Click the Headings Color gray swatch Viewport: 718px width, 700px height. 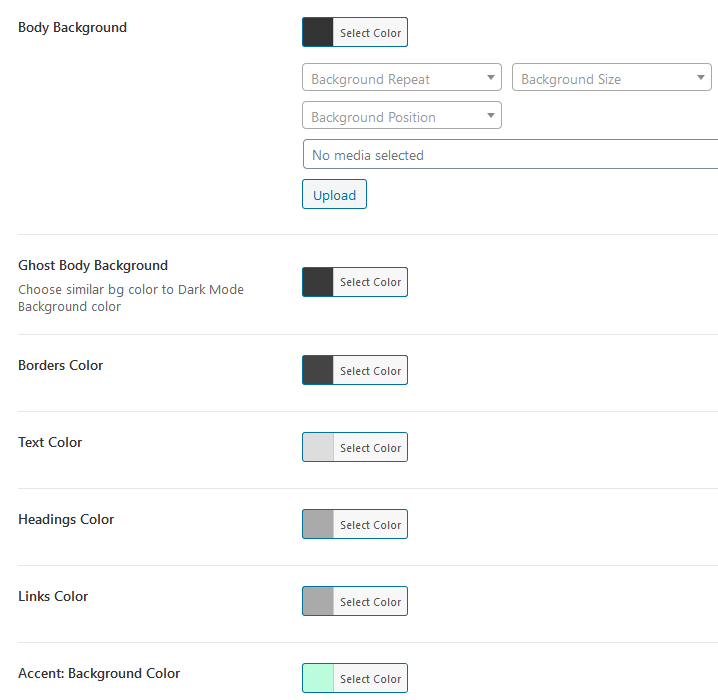(318, 525)
